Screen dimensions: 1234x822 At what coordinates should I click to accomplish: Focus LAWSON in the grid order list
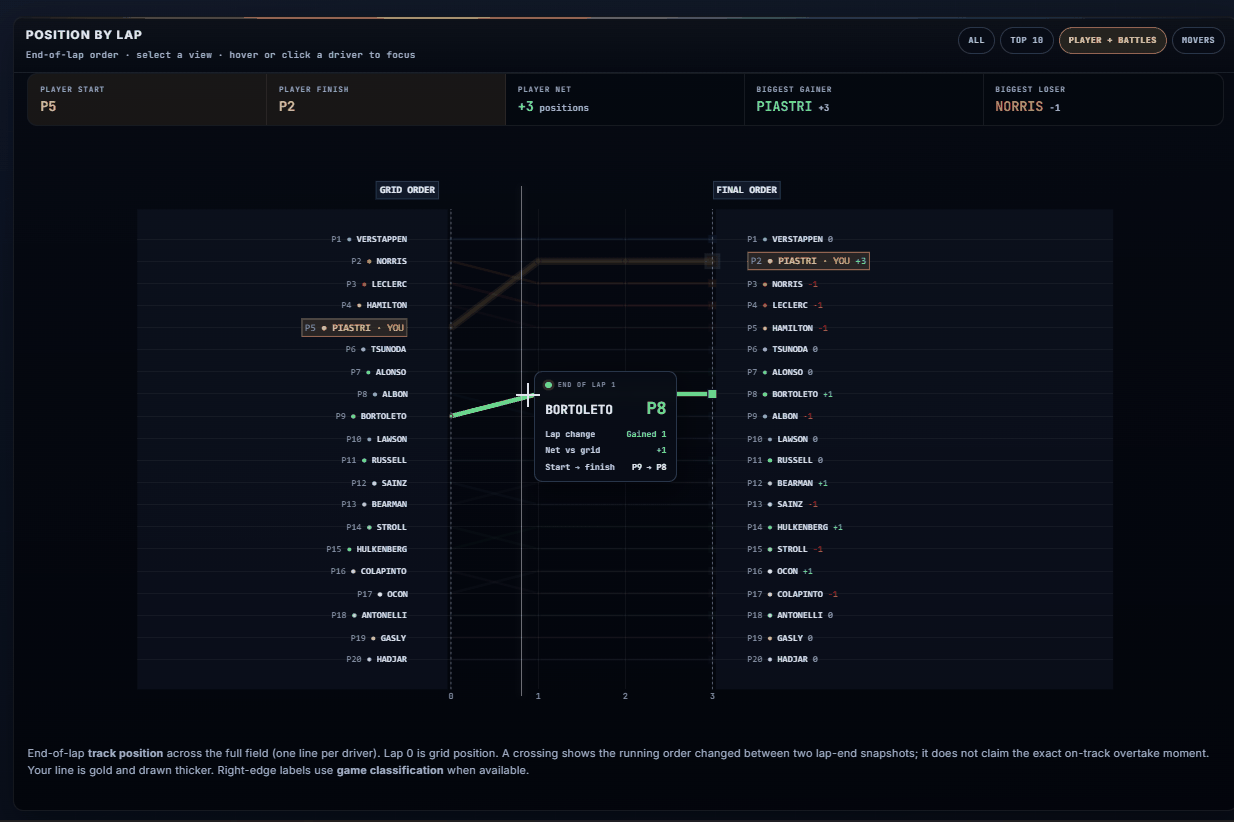pyautogui.click(x=376, y=439)
